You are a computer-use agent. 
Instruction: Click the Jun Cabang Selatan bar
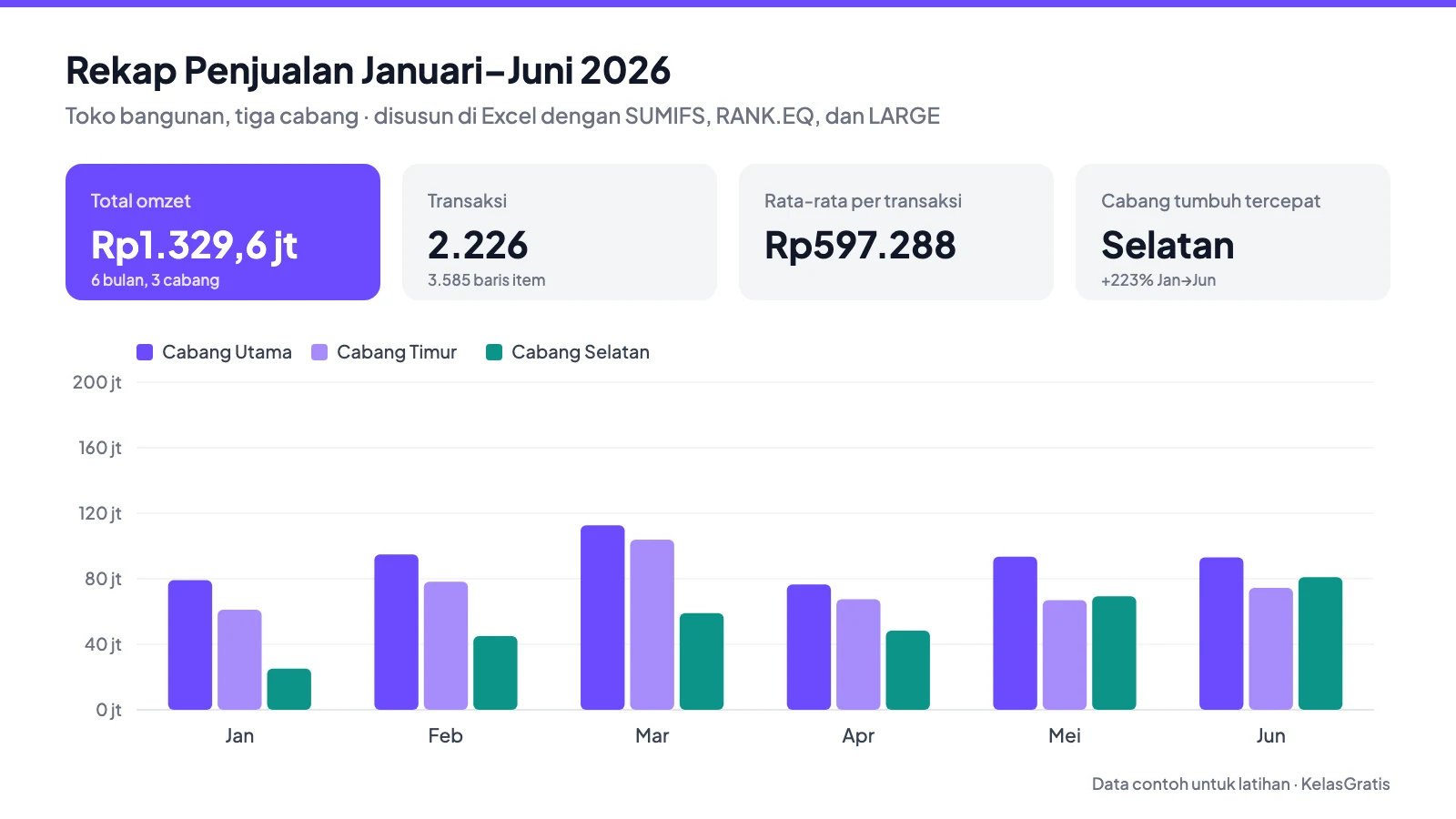click(x=1320, y=643)
